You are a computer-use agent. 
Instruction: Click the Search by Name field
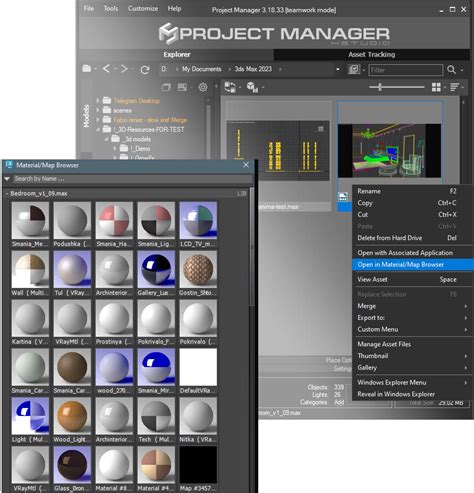pos(132,179)
